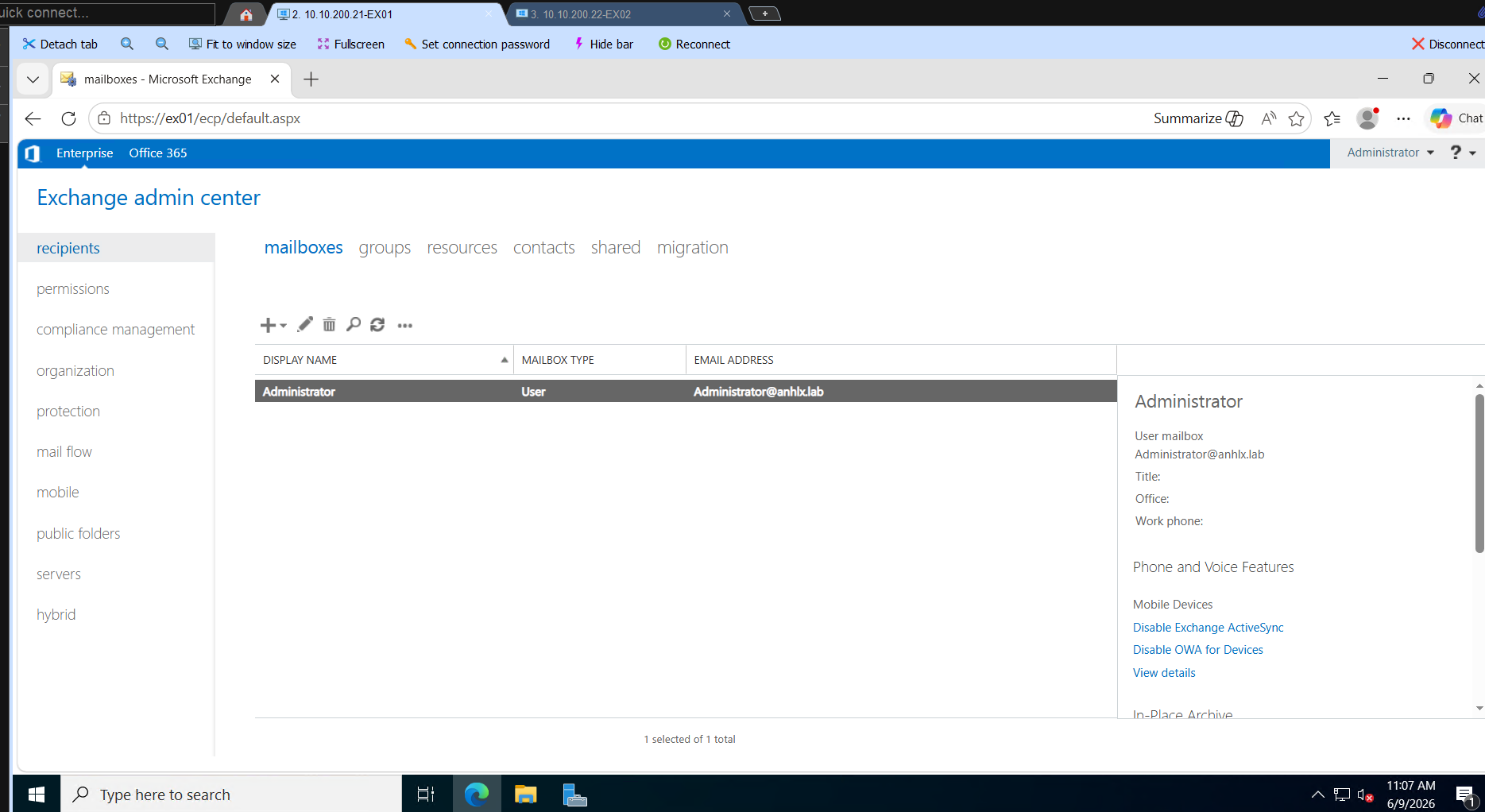1485x812 pixels.
Task: Click the Office logo icon in blue header
Action: point(33,153)
